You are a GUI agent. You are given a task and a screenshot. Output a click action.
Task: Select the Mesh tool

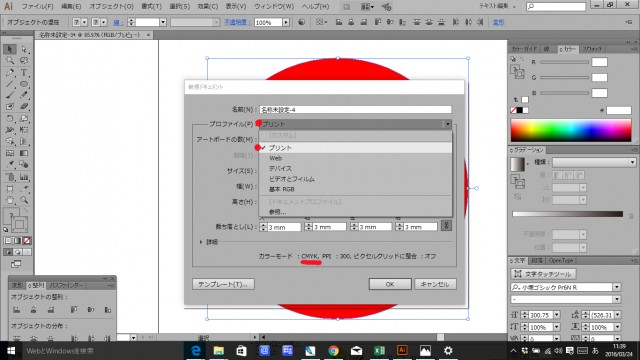click(x=10, y=153)
